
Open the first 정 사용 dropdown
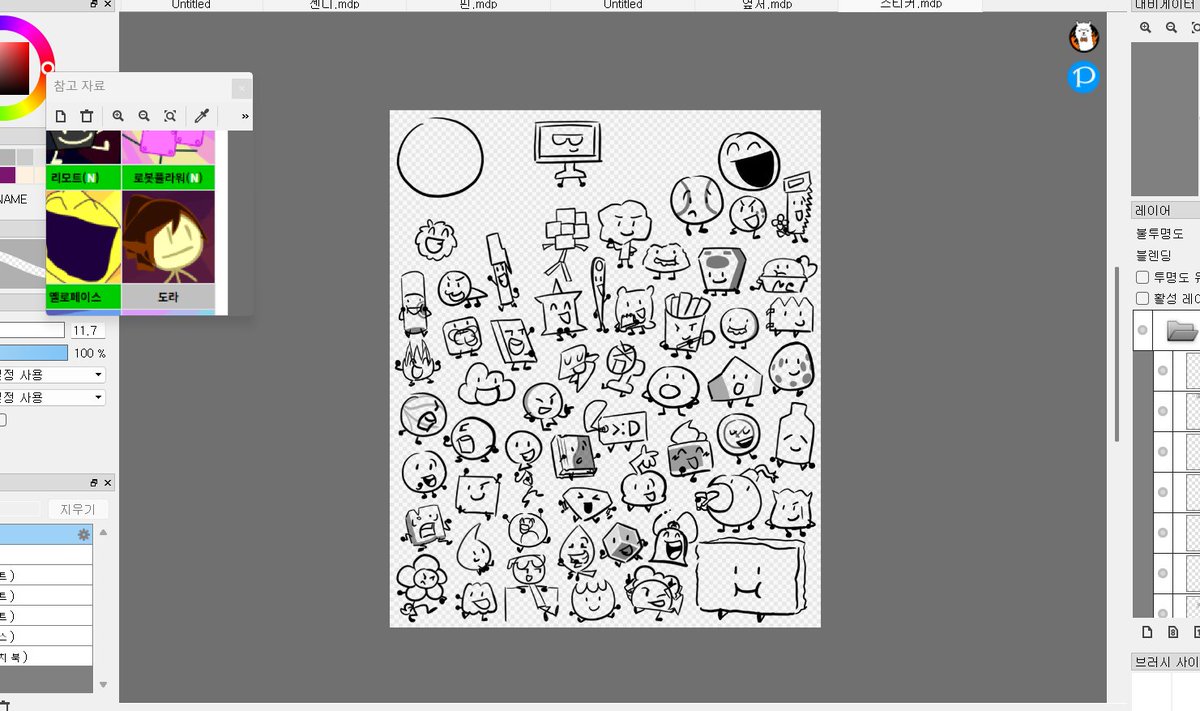click(52, 375)
